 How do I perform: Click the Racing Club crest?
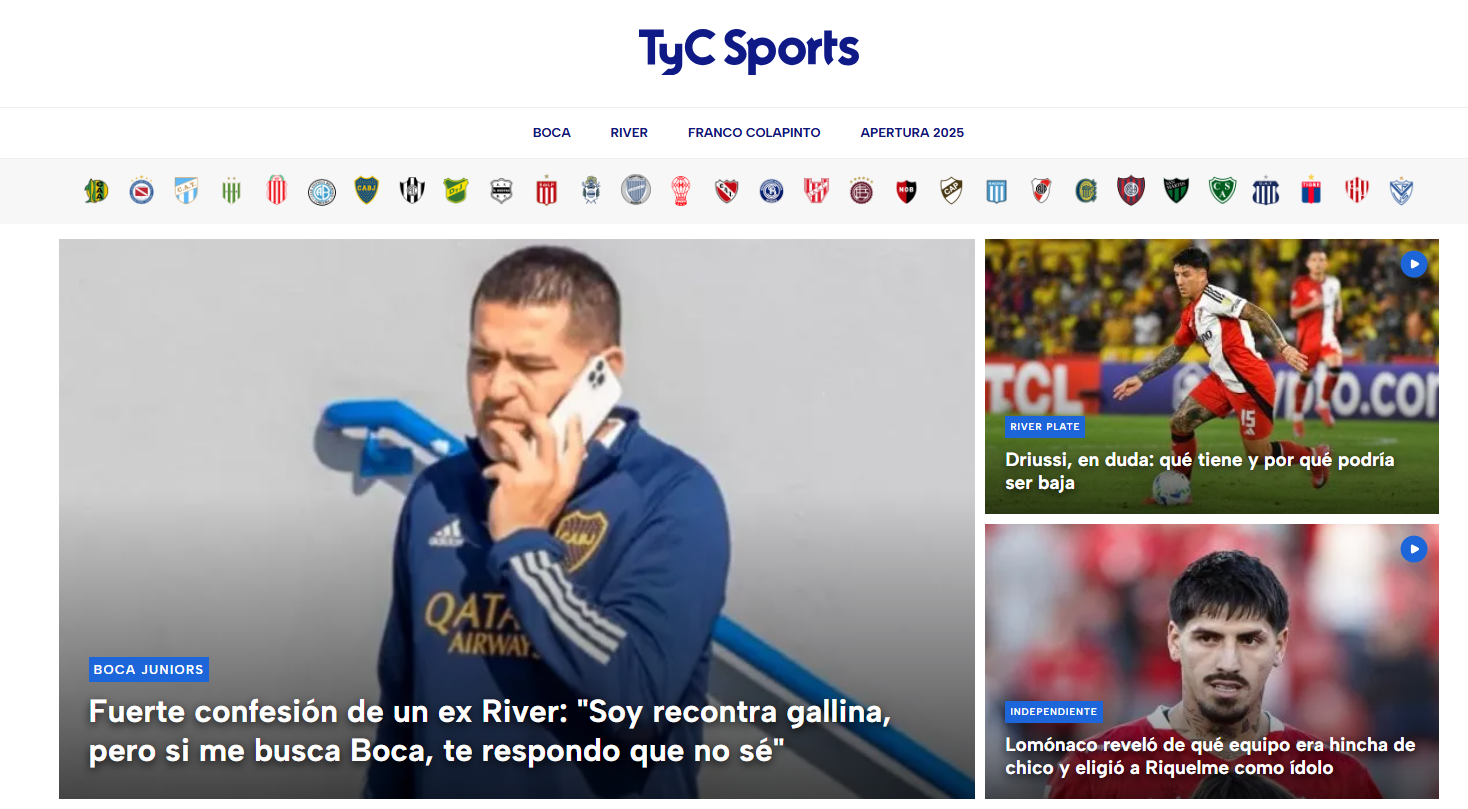pos(996,191)
